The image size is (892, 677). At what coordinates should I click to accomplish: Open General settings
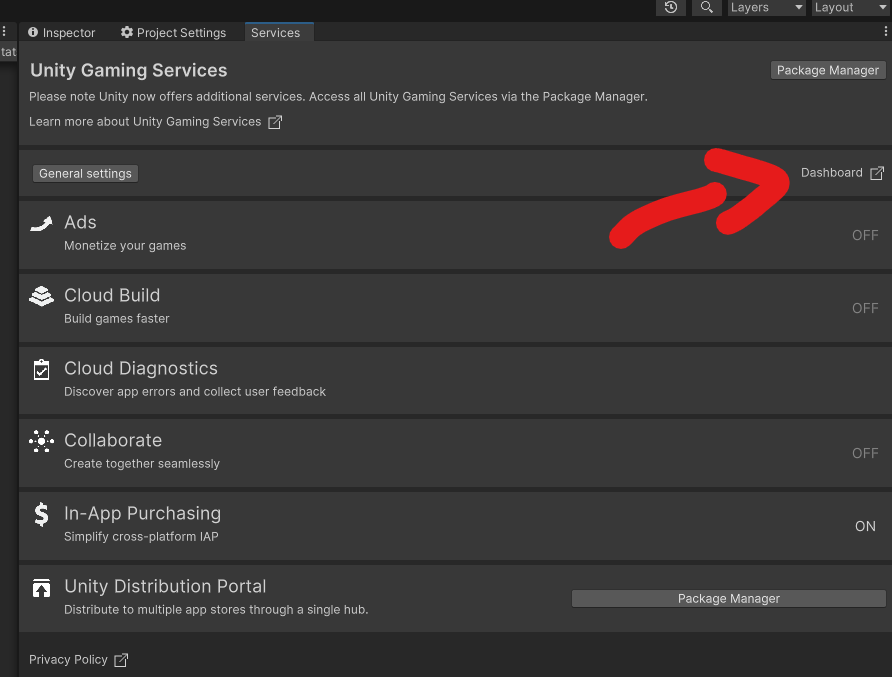85,174
